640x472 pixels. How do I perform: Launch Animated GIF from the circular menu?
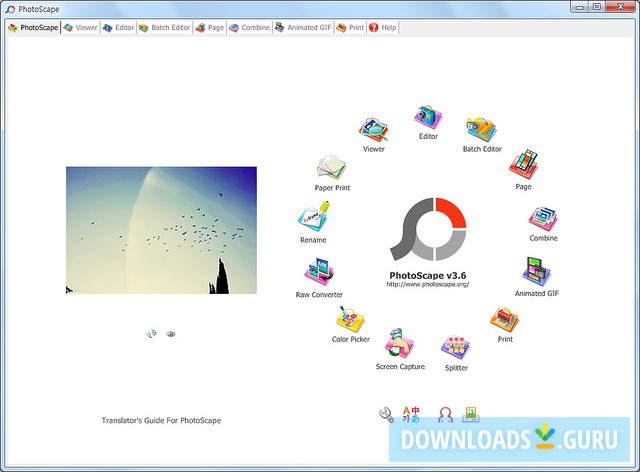(x=536, y=272)
